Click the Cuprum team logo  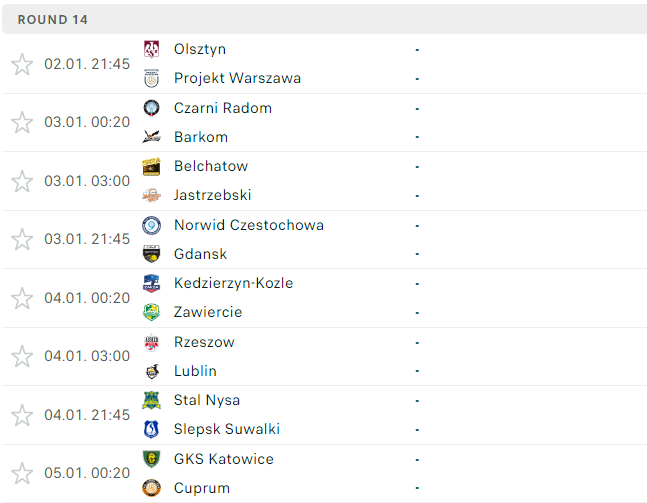151,488
